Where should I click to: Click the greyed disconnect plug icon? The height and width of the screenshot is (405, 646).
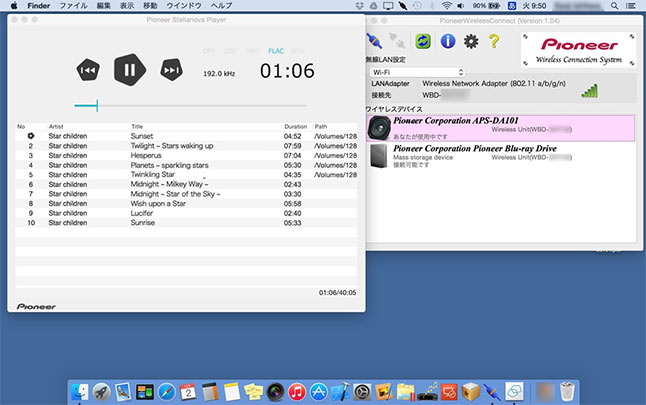pos(397,41)
